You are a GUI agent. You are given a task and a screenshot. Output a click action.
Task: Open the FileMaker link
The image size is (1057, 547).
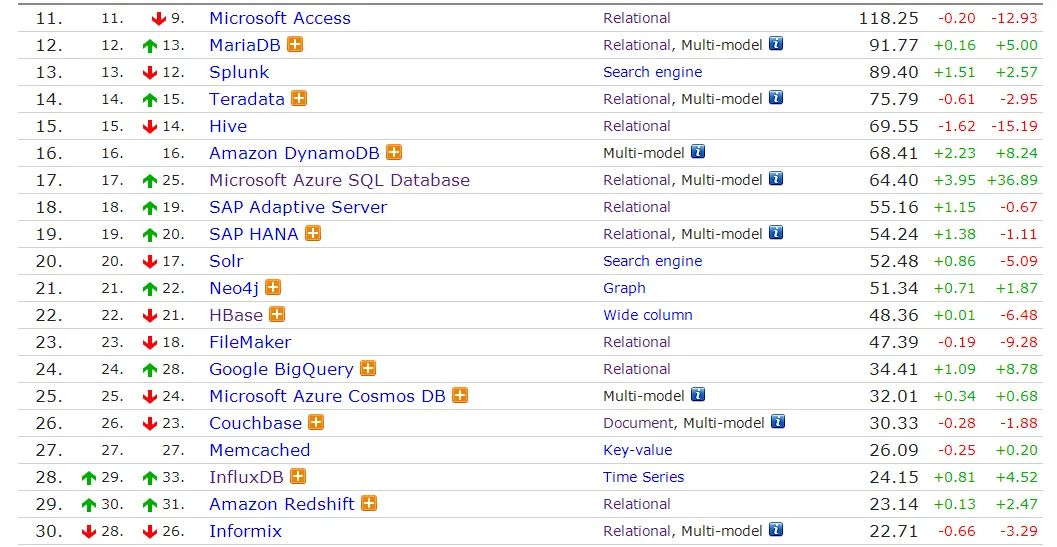click(250, 342)
